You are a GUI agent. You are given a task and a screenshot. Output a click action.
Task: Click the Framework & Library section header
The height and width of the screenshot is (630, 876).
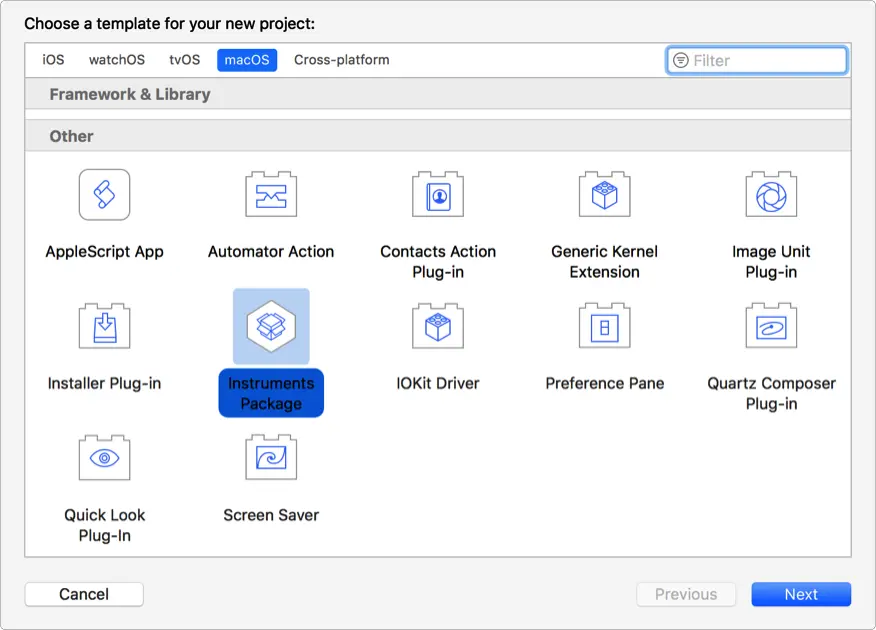(x=438, y=94)
